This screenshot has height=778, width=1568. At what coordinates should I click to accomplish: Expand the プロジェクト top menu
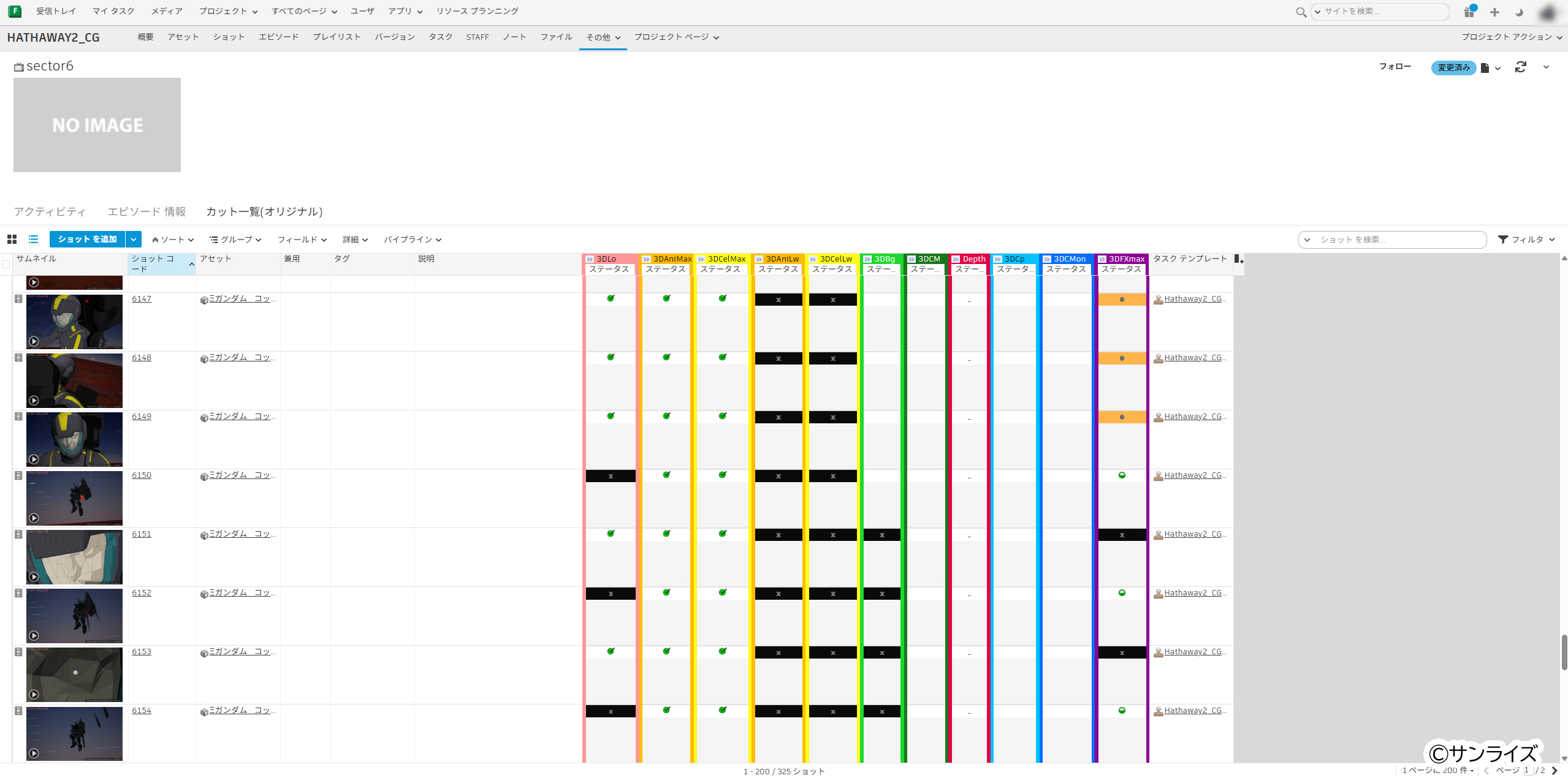[x=228, y=11]
